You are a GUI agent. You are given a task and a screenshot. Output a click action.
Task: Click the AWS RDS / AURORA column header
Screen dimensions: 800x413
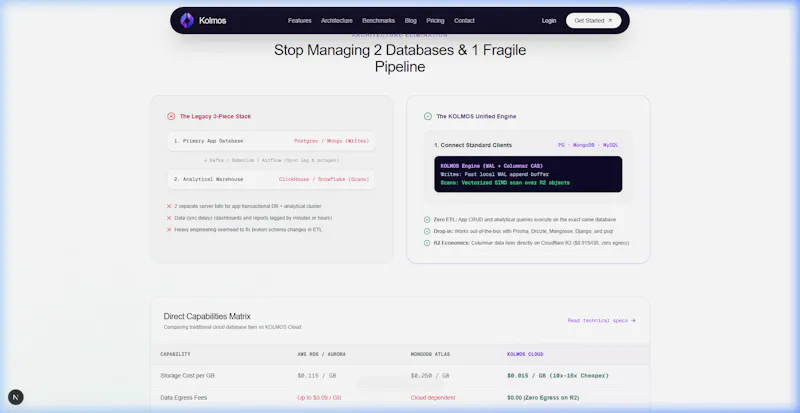coord(321,354)
